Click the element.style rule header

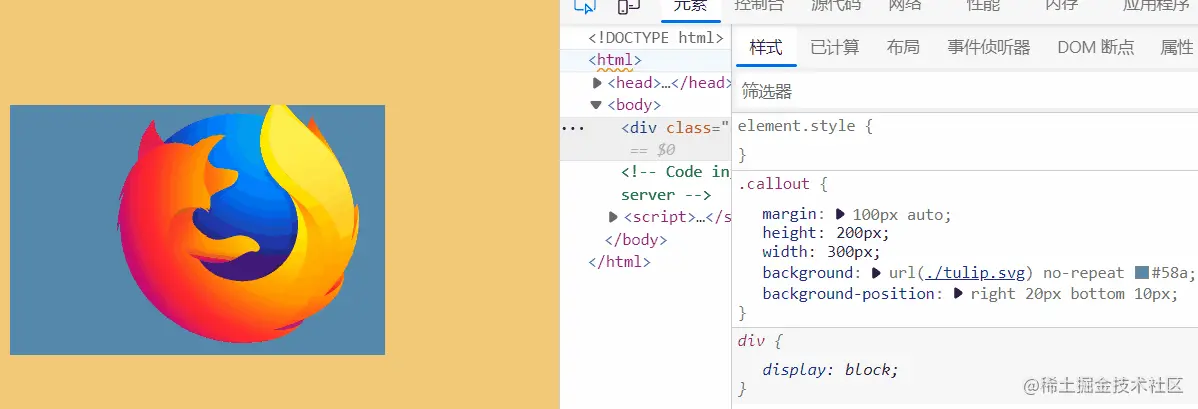point(805,125)
